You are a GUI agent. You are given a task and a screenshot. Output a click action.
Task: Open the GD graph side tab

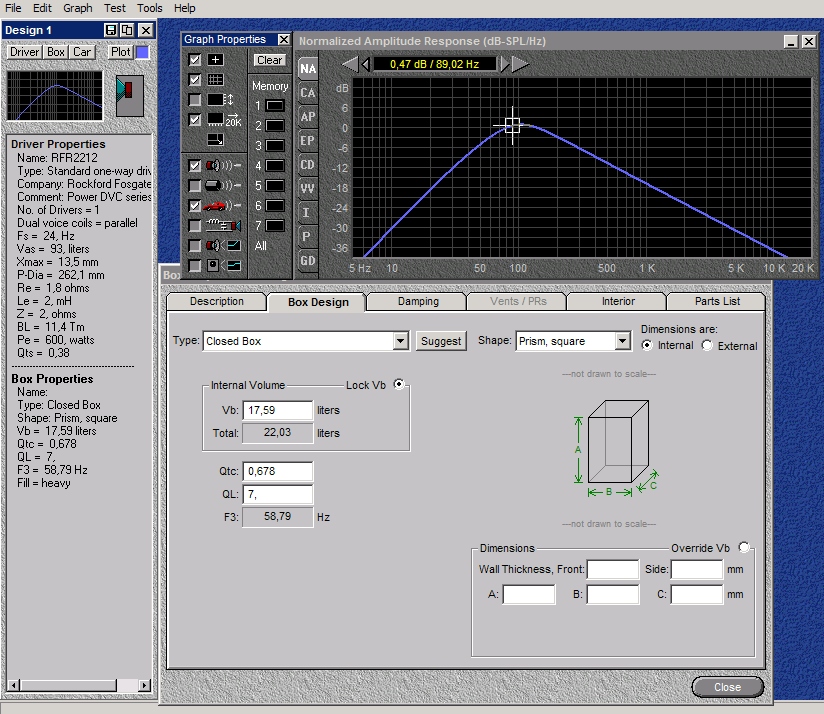pos(308,261)
